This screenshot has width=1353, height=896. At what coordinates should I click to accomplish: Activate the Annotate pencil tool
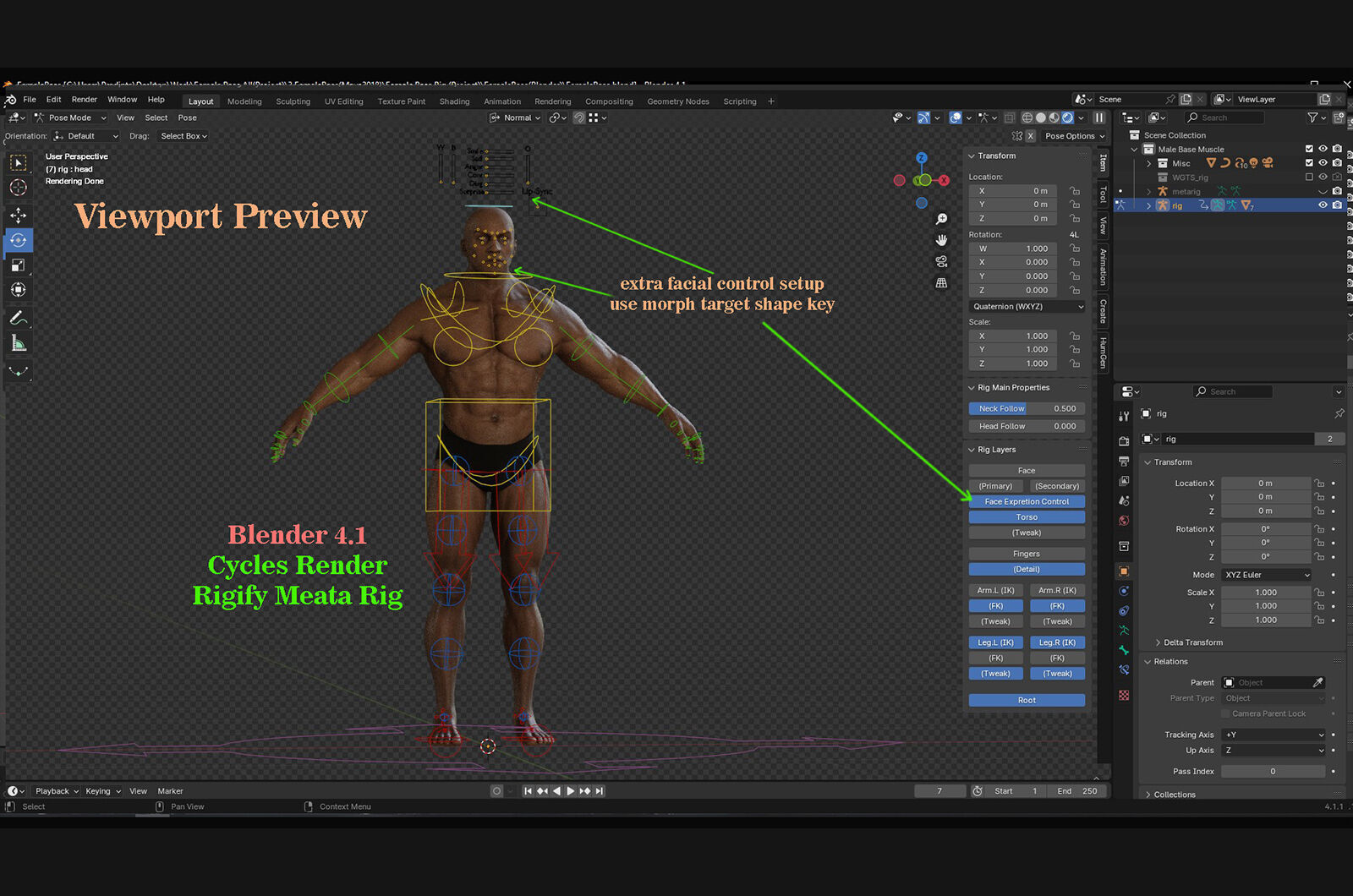click(18, 318)
